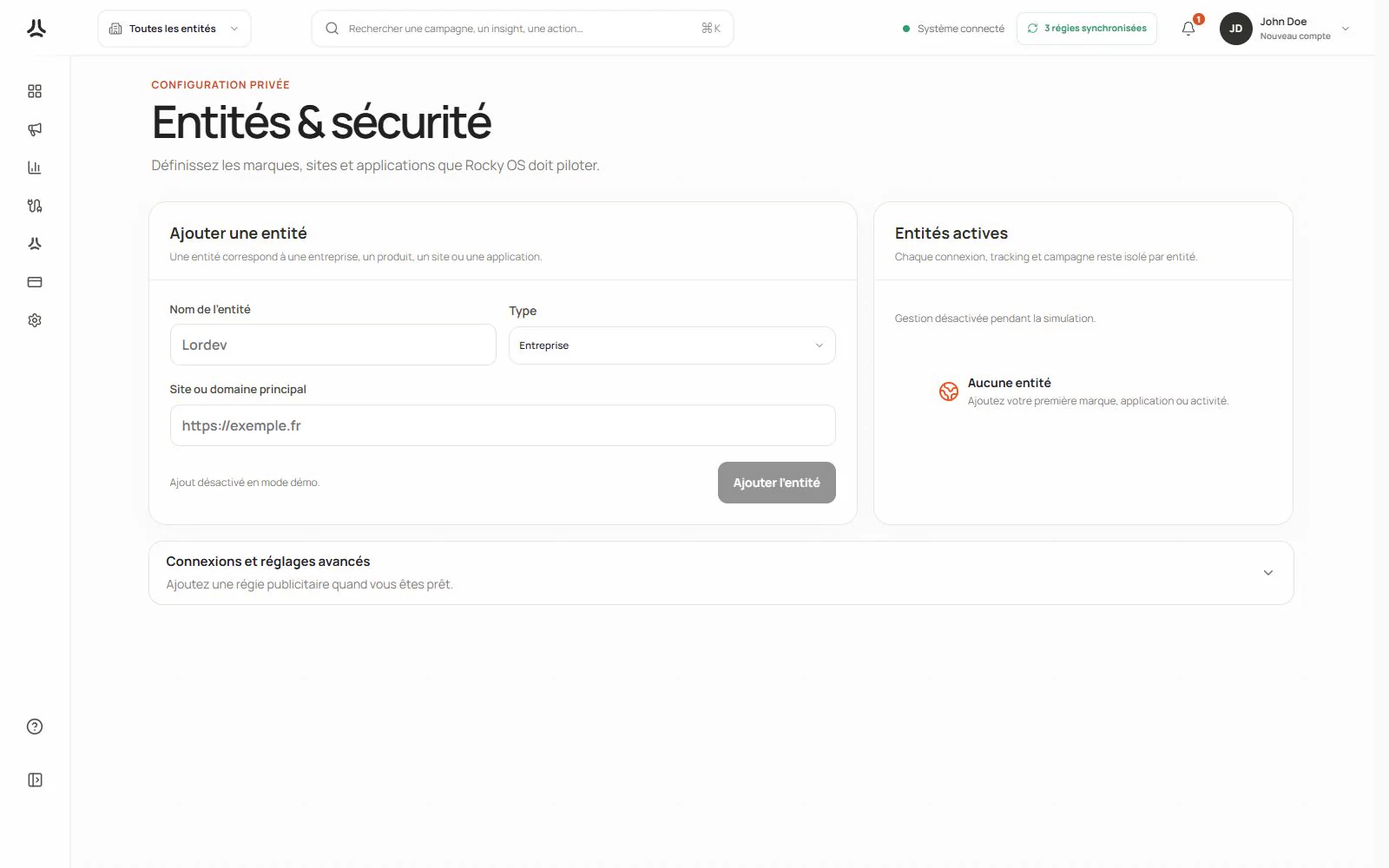
Task: Open the notifications bell
Action: pyautogui.click(x=1188, y=29)
